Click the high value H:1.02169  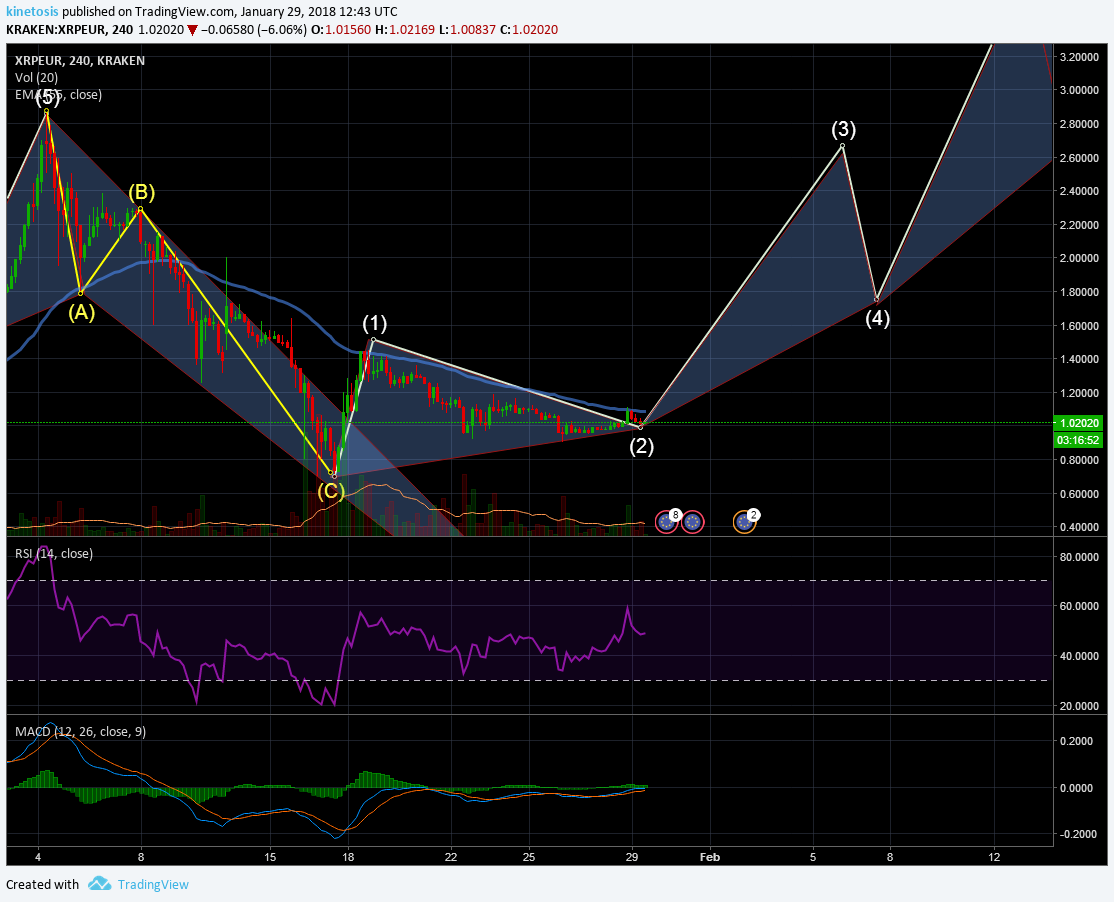(404, 30)
